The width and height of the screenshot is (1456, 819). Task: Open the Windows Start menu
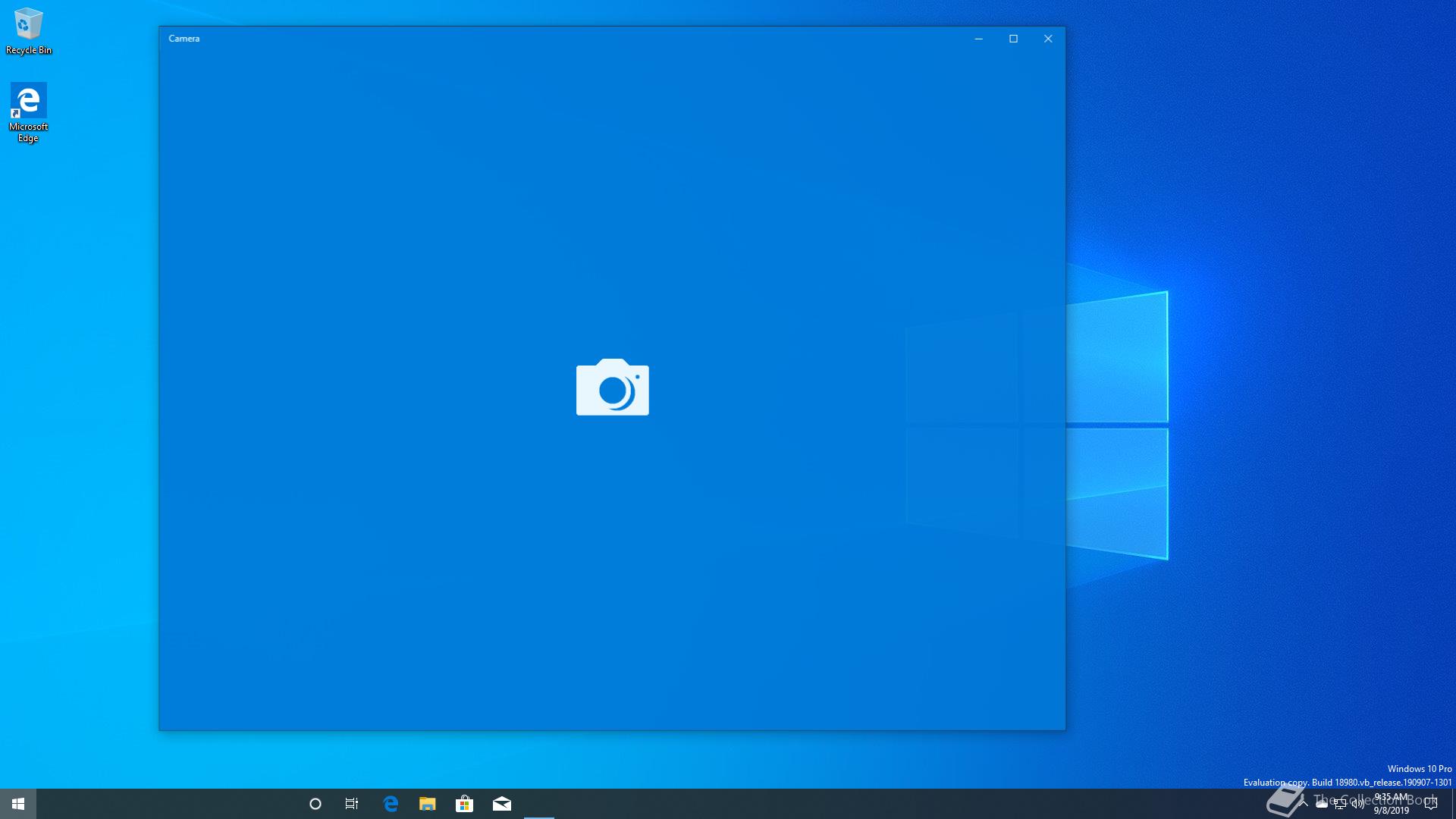[x=18, y=804]
